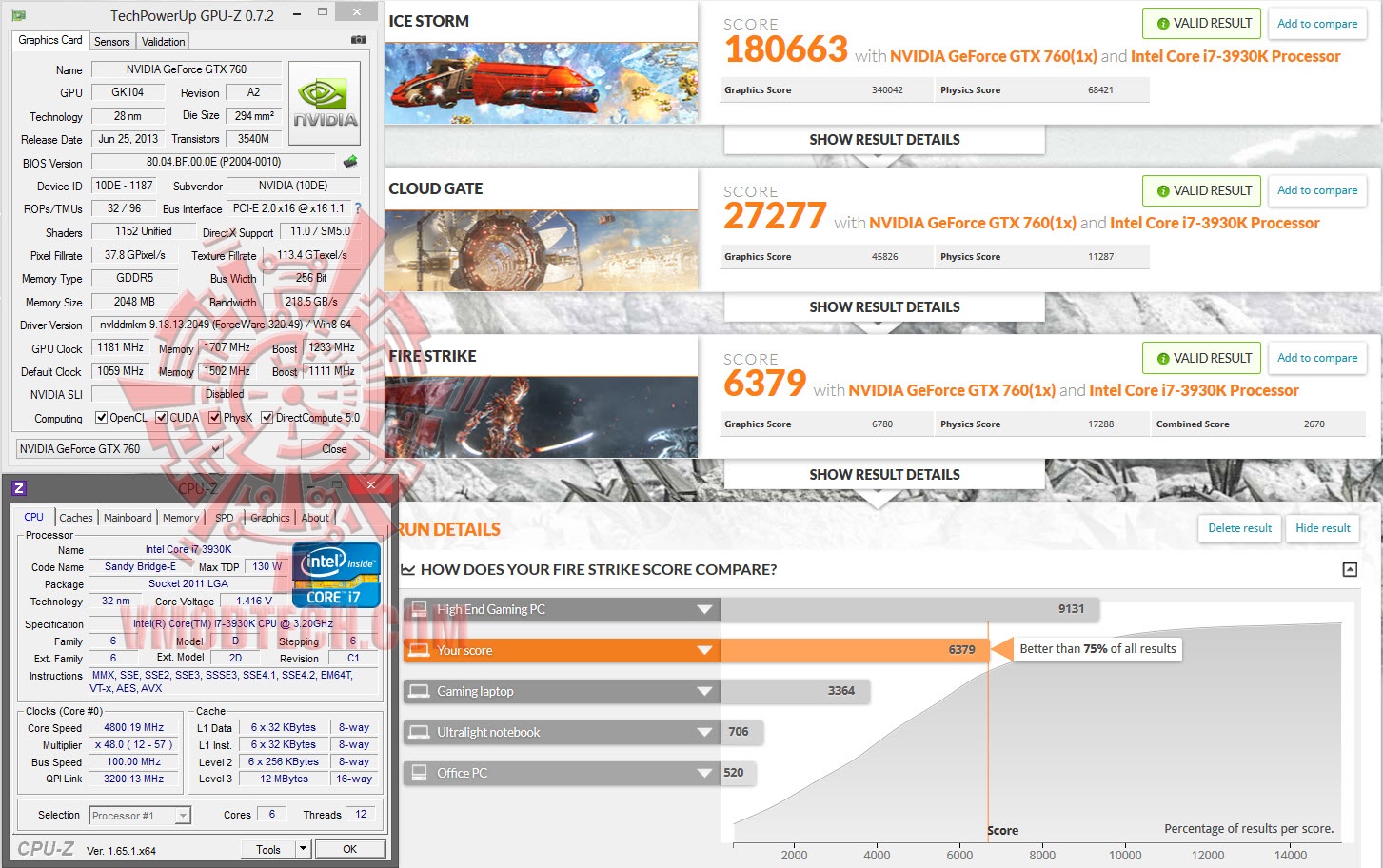1383x868 pixels.
Task: Select the CPU tab in CPU-Z
Action: 34,517
